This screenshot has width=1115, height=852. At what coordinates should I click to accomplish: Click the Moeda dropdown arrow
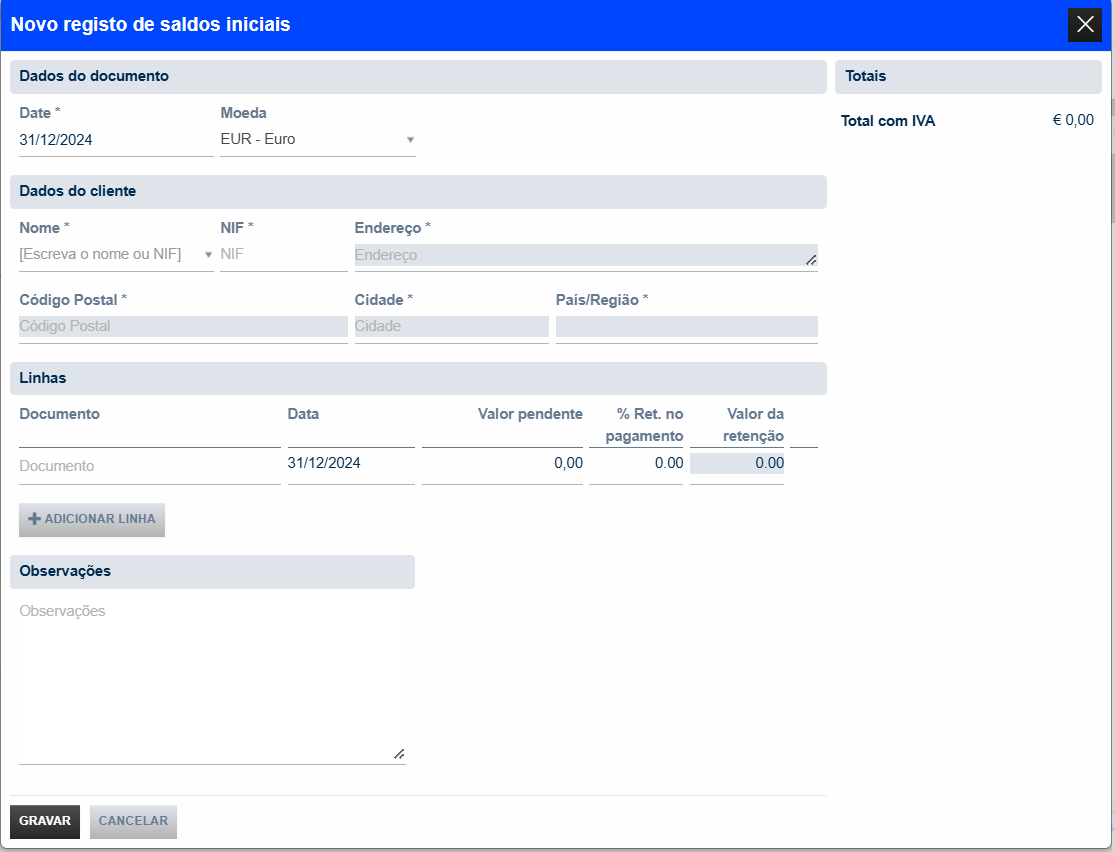[410, 140]
